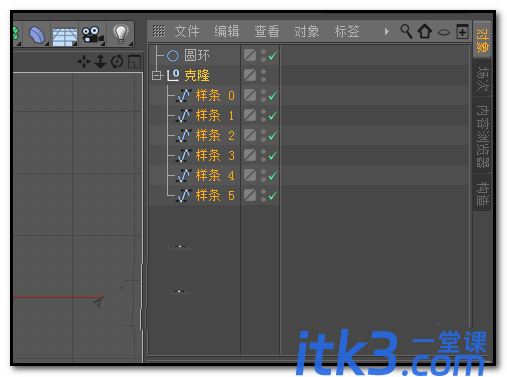
Task: Toggle green enable checkmark of 样条 2
Action: (273, 136)
